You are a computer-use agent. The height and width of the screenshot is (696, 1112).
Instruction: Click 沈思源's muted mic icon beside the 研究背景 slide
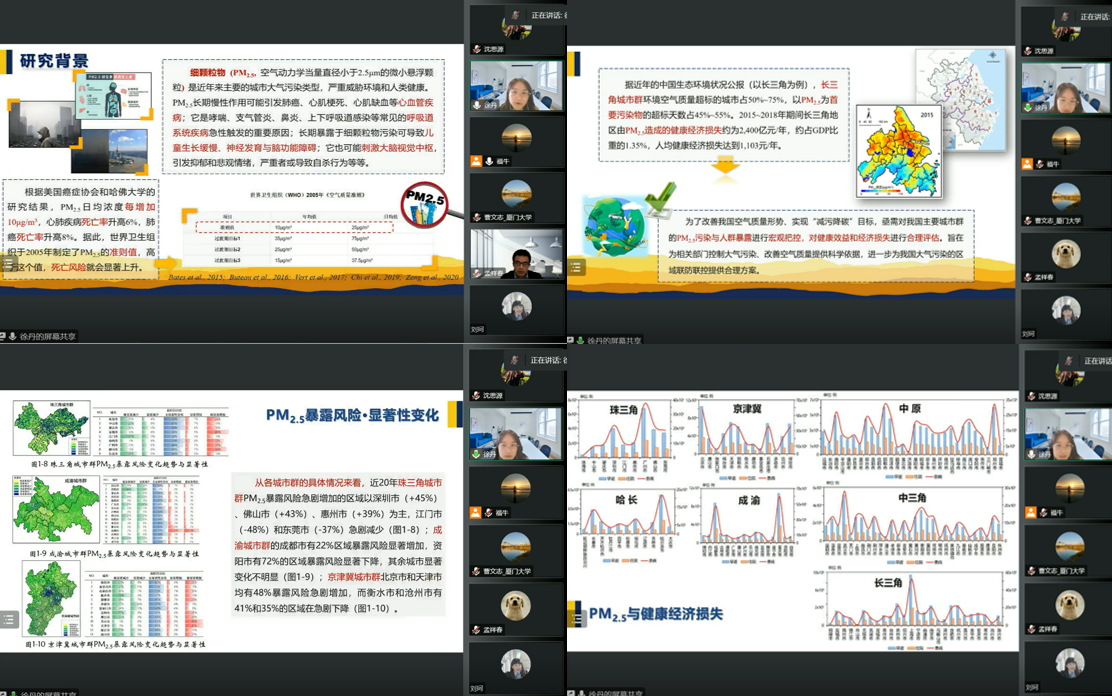click(477, 49)
